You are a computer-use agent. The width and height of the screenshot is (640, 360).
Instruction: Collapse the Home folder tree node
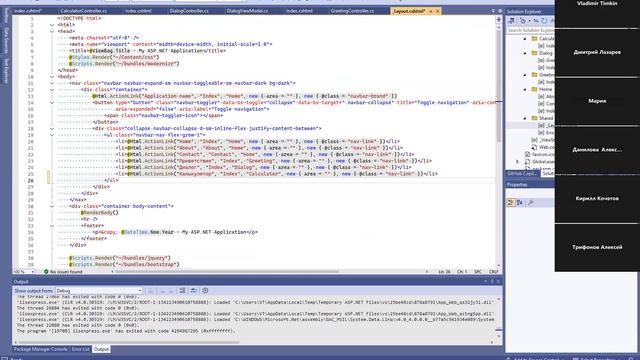(525, 89)
